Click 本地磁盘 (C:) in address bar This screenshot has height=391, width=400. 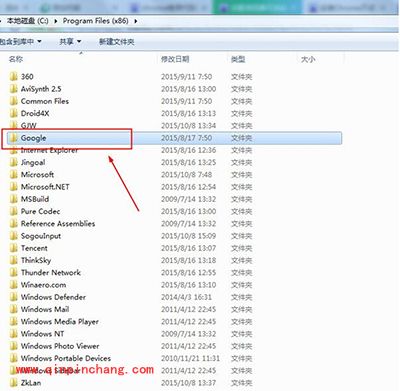[x=28, y=21]
